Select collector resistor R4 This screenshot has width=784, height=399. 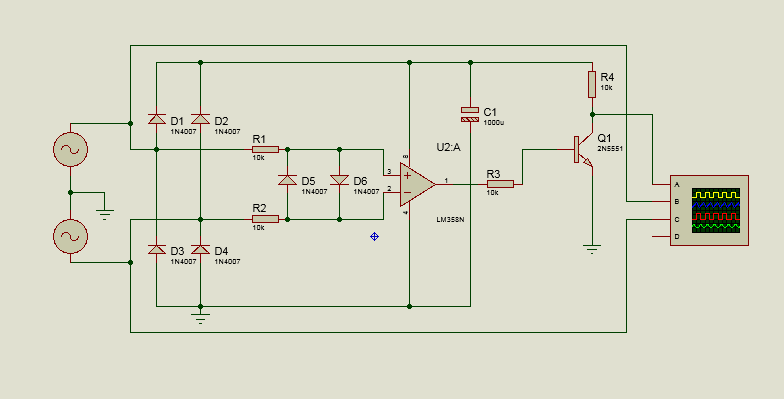(592, 84)
